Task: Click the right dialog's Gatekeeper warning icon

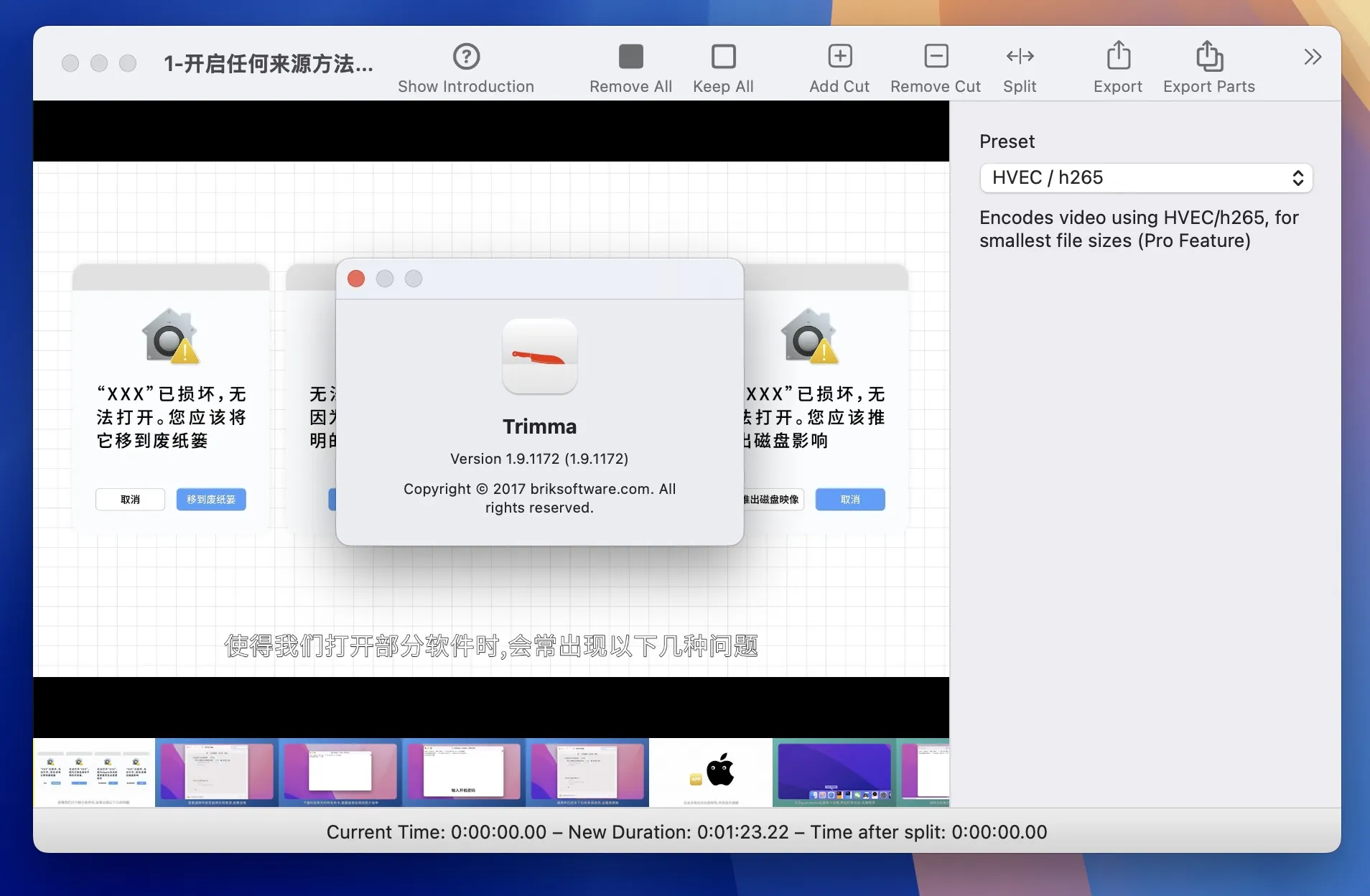Action: [810, 336]
